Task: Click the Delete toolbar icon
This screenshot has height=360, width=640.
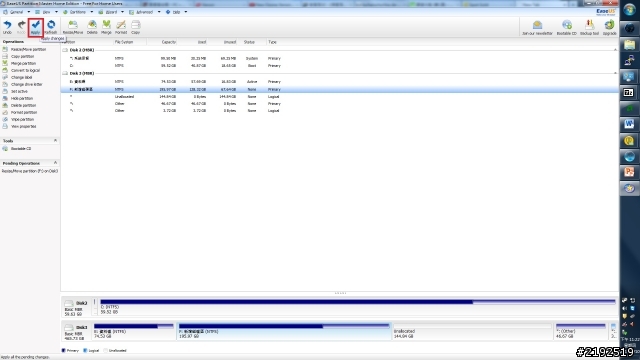Action: (92, 27)
